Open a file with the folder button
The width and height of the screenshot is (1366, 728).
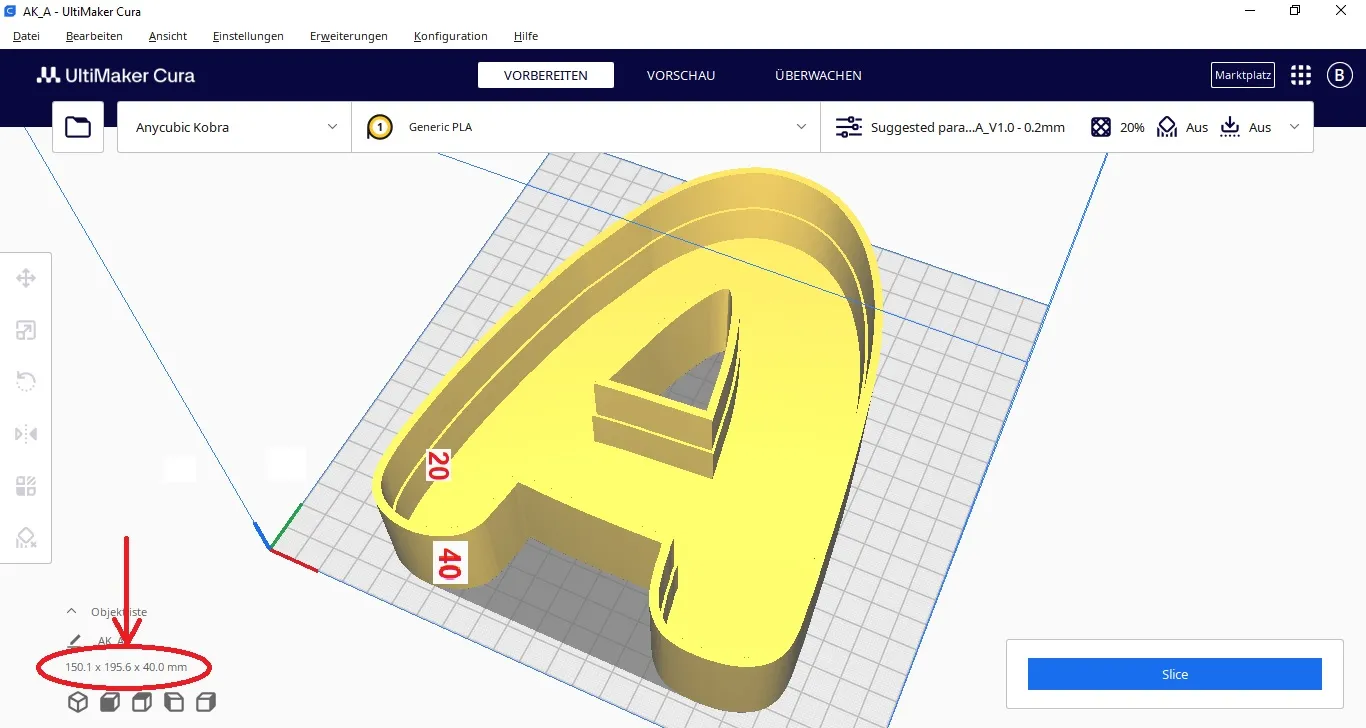point(78,127)
